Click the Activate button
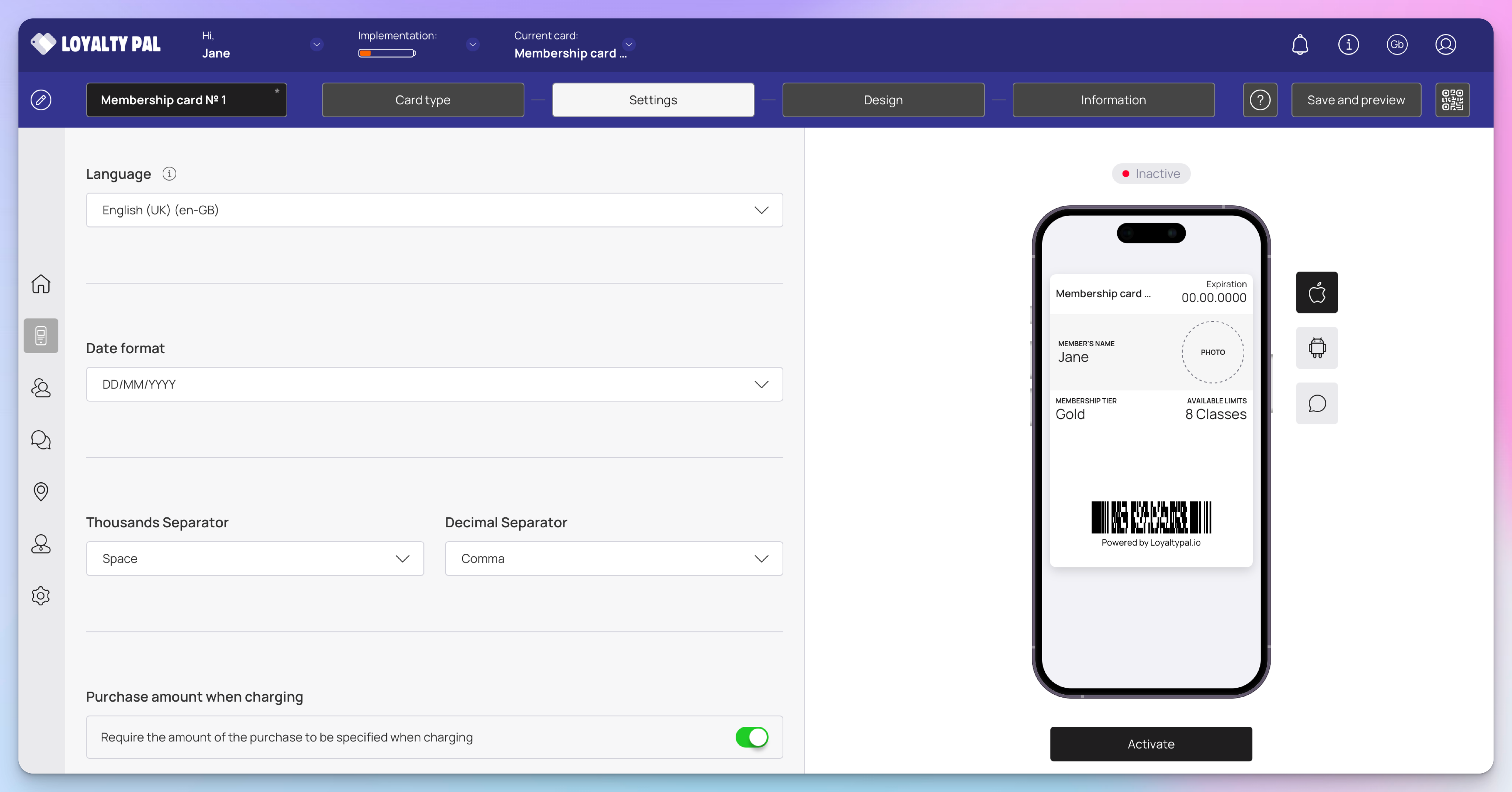1512x792 pixels. pyautogui.click(x=1151, y=744)
